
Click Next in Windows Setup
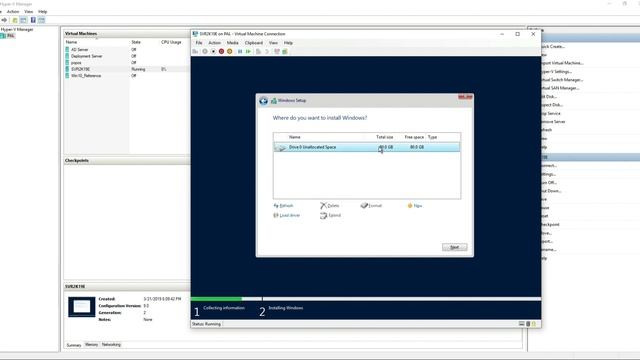tap(454, 247)
